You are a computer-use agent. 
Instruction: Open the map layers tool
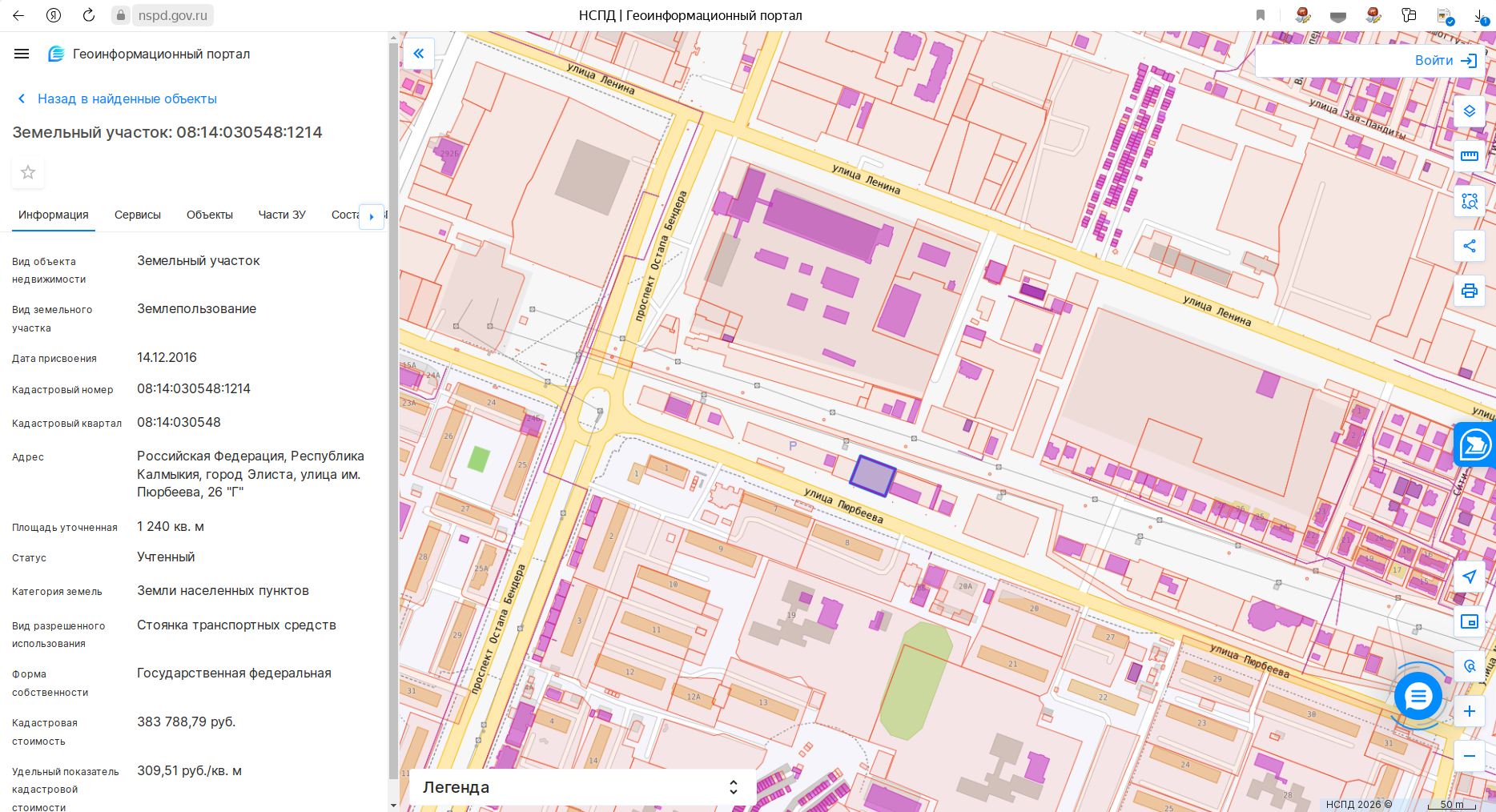pyautogui.click(x=1469, y=111)
